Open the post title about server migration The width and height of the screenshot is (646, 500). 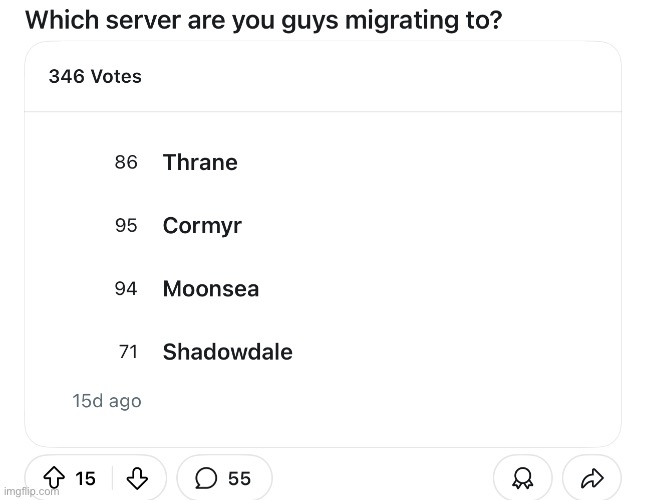[263, 20]
